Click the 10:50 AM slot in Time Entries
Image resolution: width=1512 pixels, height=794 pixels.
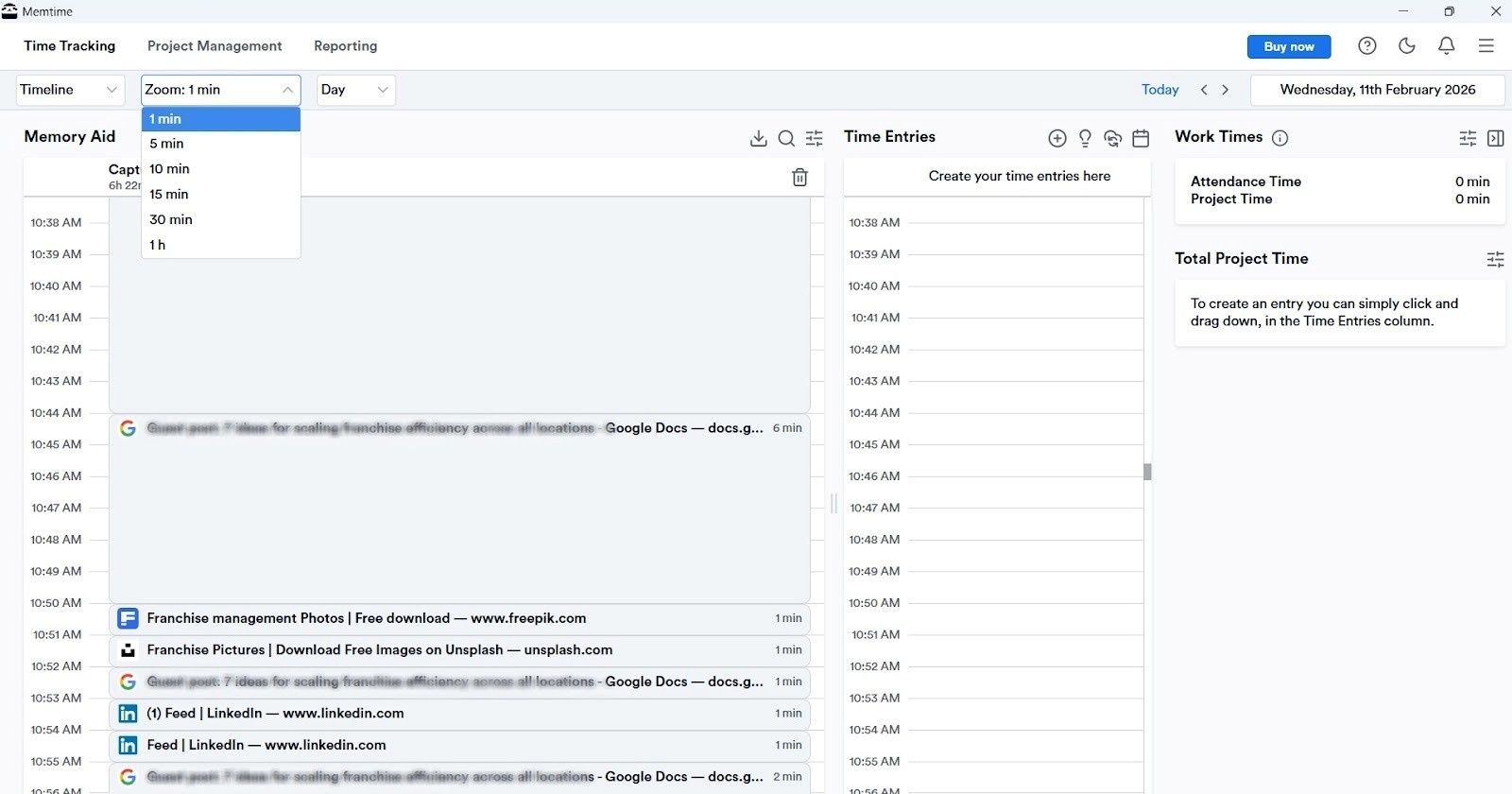click(1025, 618)
